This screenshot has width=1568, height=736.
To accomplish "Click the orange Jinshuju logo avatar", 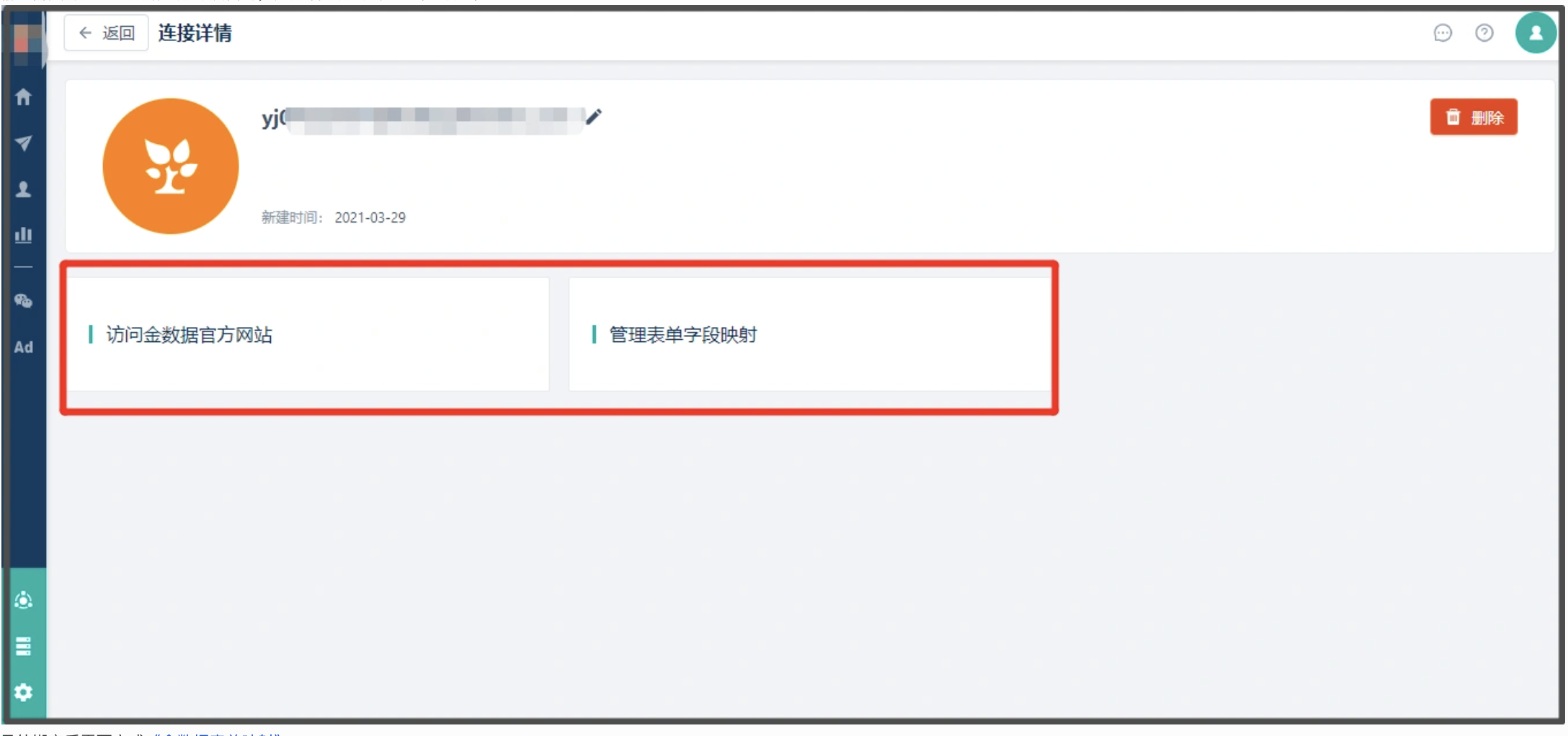I will [171, 166].
